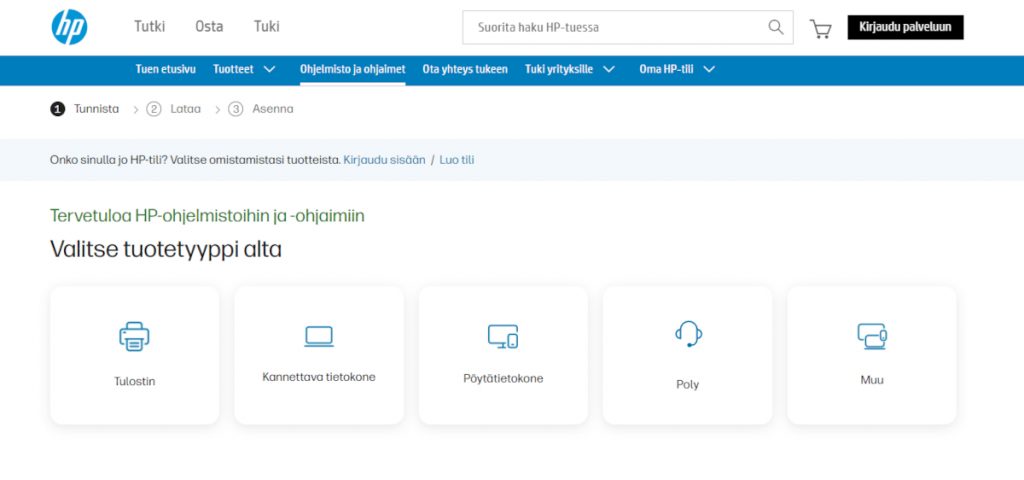Screen dimensions: 1024x480
Task: Select the Pöytätietokone desktop icon
Action: pos(503,336)
